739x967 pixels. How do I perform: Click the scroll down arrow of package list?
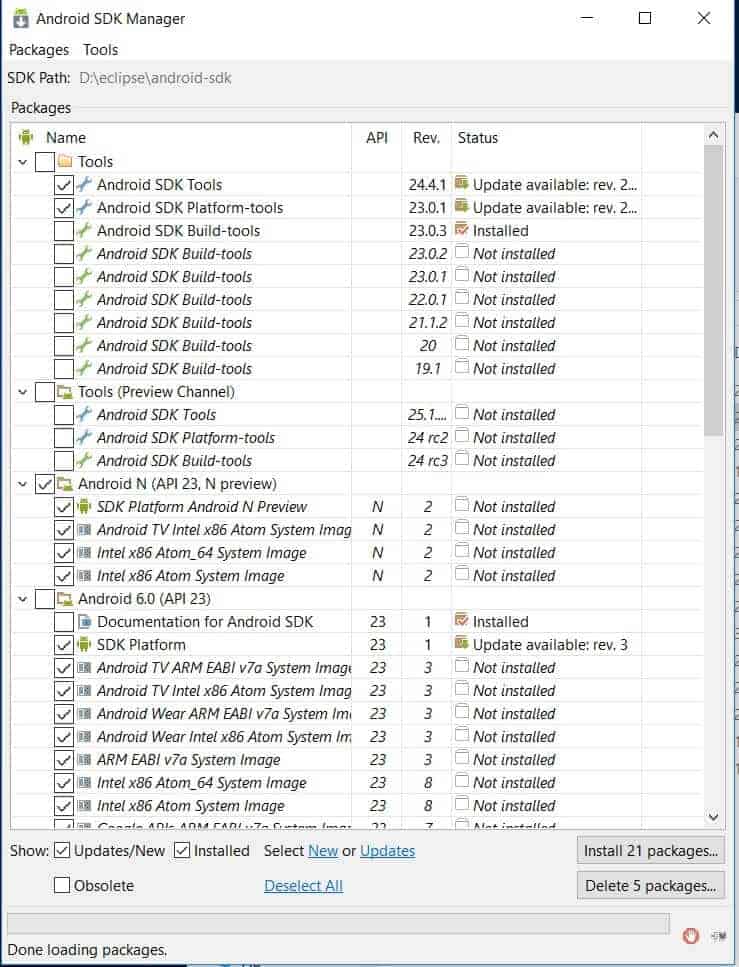(x=713, y=817)
